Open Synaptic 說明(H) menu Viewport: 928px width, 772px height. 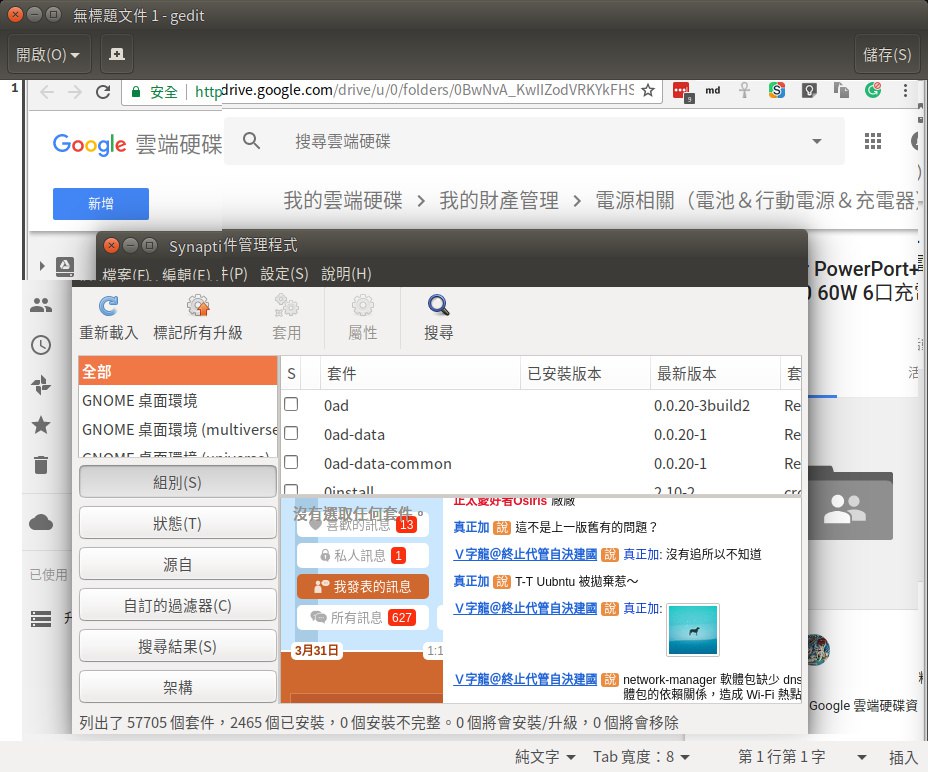pos(346,274)
